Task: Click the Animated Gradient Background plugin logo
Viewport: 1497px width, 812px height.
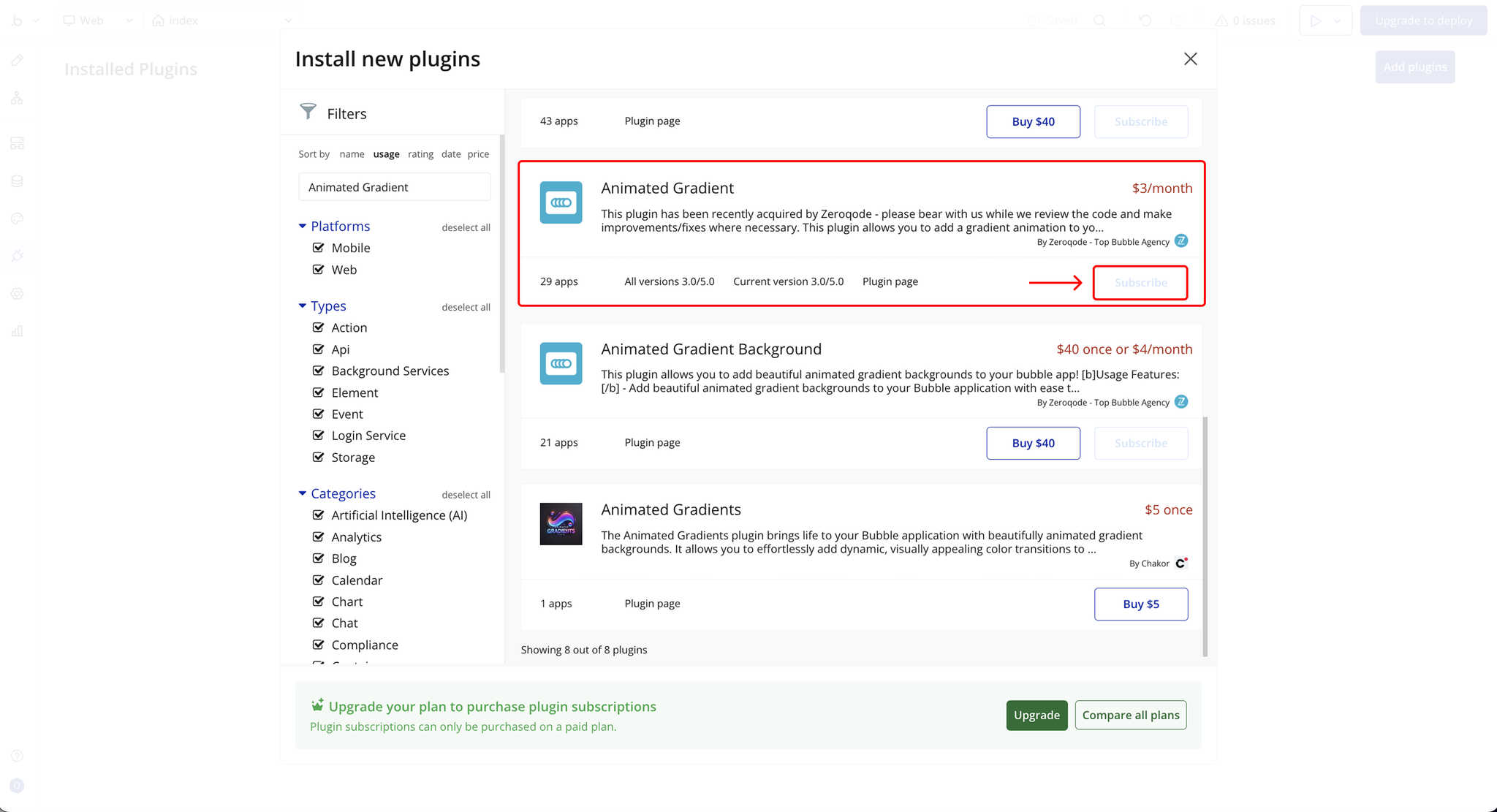Action: click(x=561, y=363)
